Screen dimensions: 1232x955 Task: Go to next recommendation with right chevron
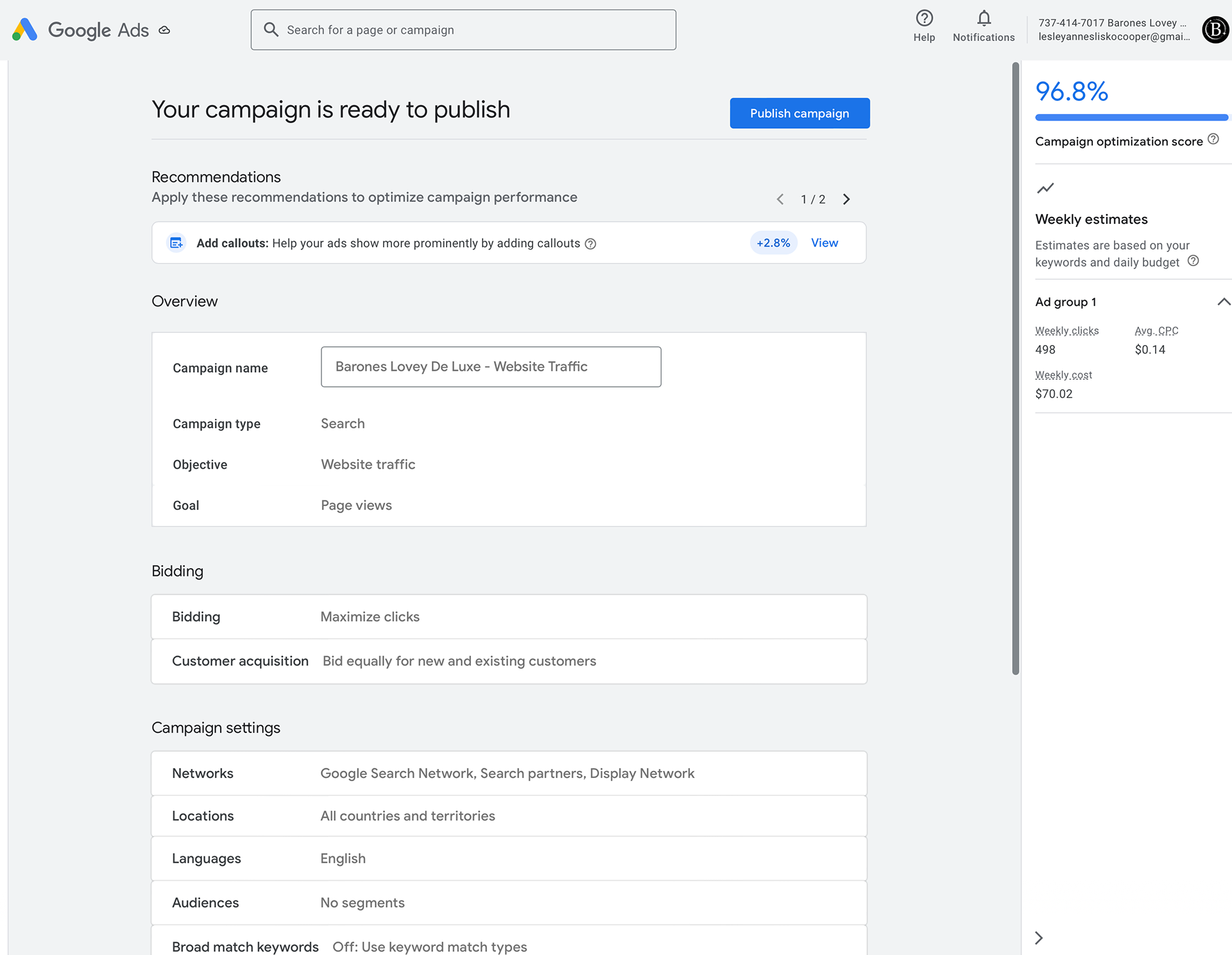coord(846,199)
